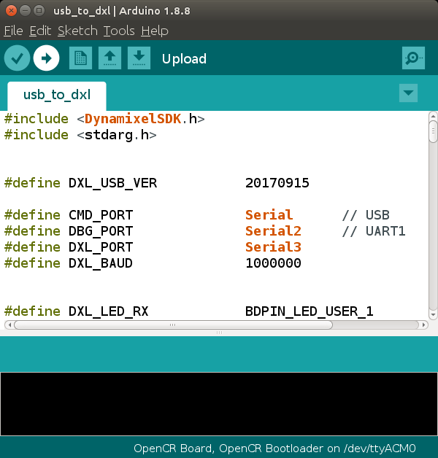Open the Serial Monitor magnifier icon
Screen dimensions: 438x458
tap(413, 58)
